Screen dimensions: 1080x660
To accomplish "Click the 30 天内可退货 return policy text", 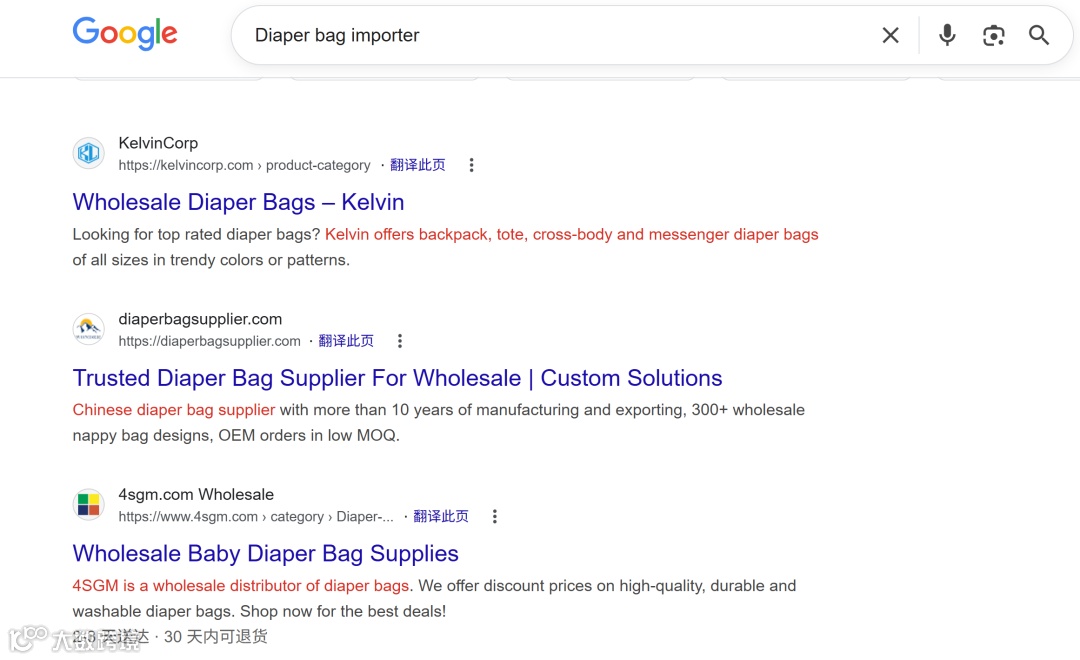I will pos(216,637).
